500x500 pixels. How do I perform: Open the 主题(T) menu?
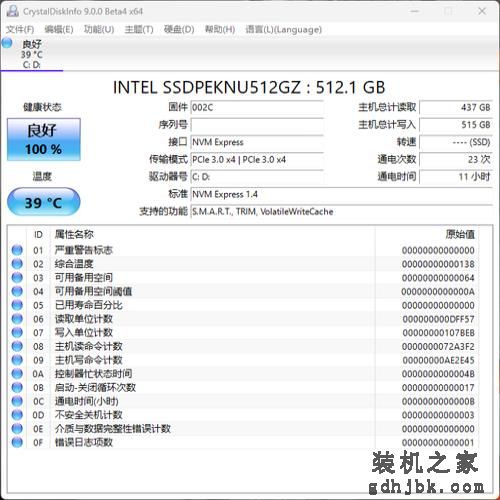point(139,29)
